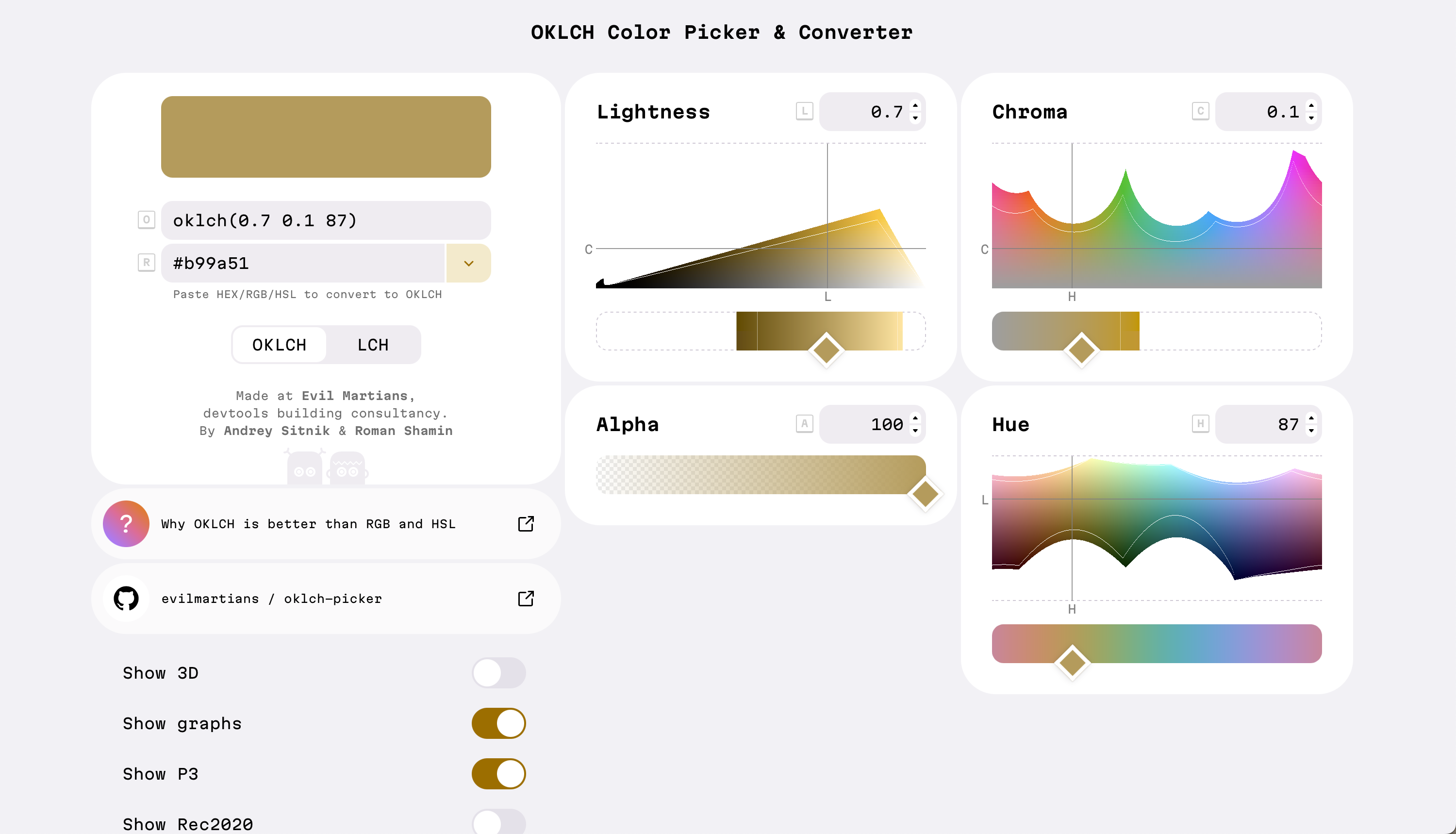The image size is (1456, 834).
Task: Click external link icon beside oklch-picker
Action: [x=526, y=599]
